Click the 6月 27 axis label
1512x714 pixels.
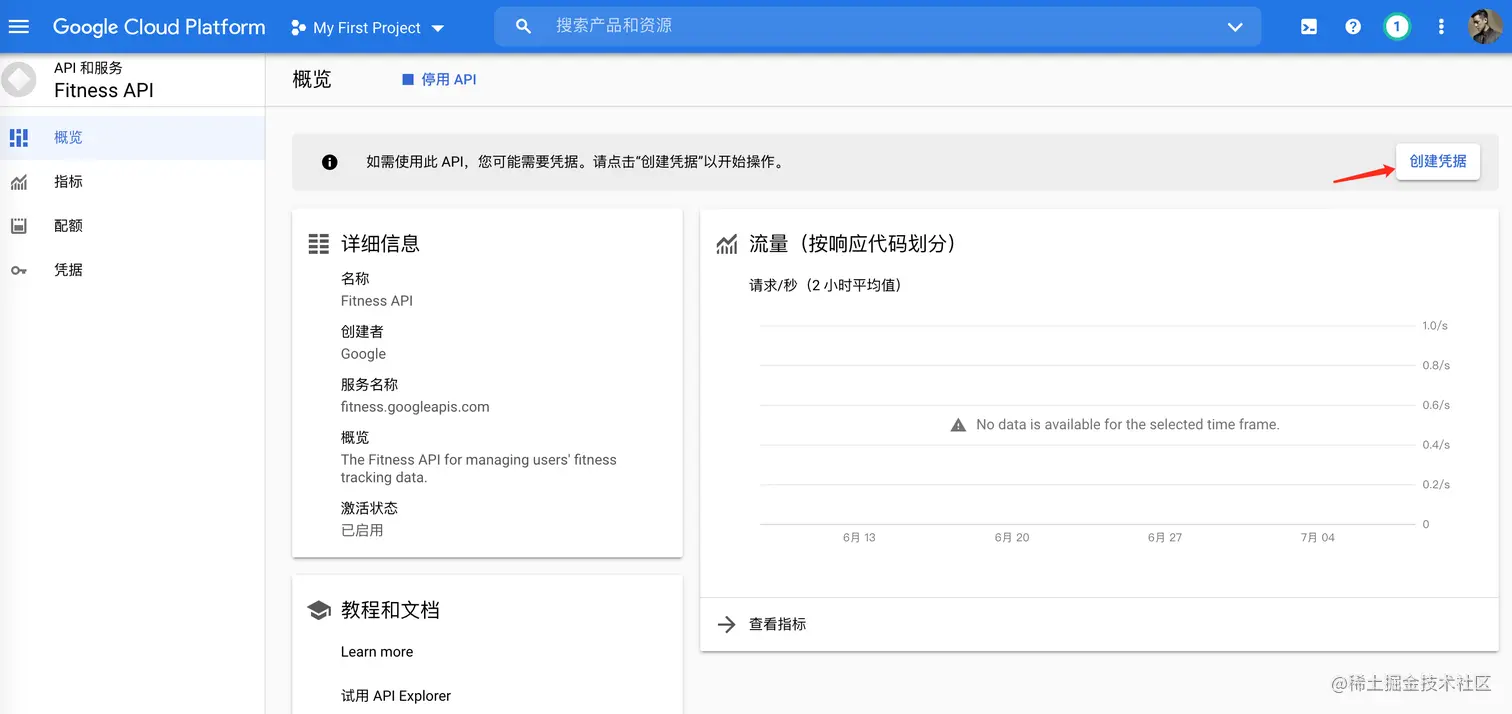coord(1165,537)
